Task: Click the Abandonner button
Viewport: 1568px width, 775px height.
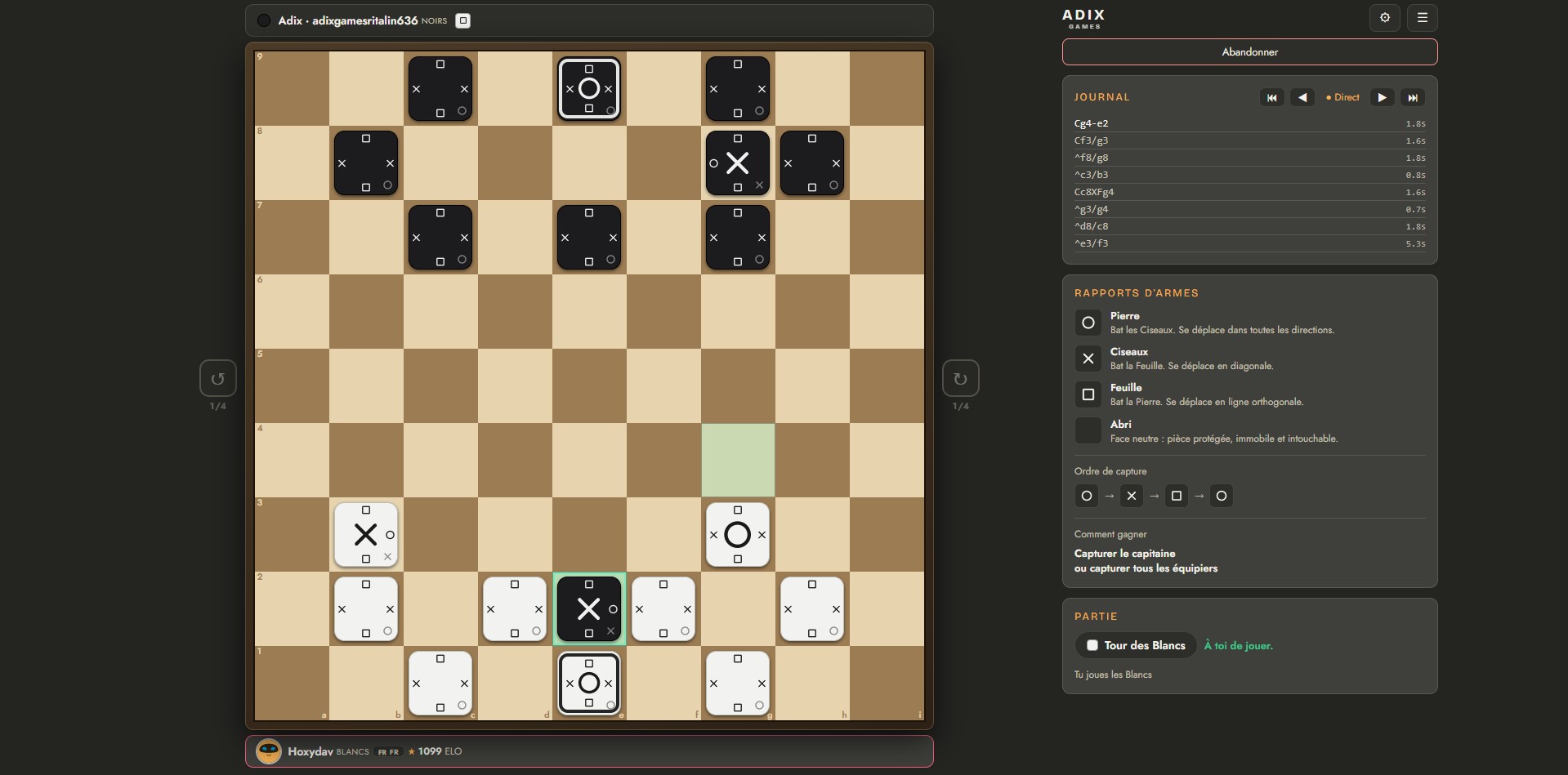Action: coord(1249,51)
